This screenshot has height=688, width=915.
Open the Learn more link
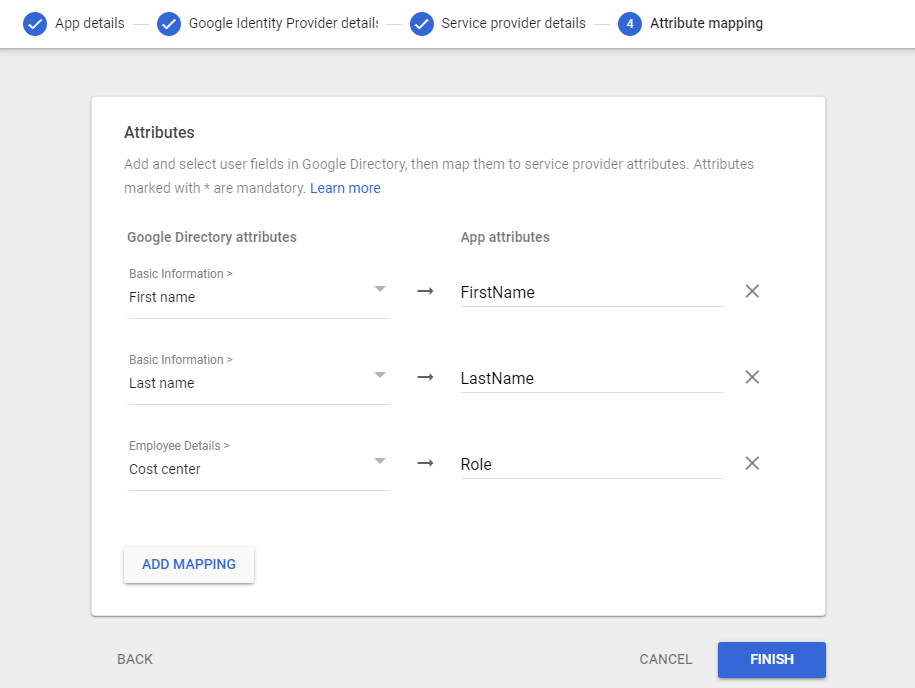pos(345,188)
